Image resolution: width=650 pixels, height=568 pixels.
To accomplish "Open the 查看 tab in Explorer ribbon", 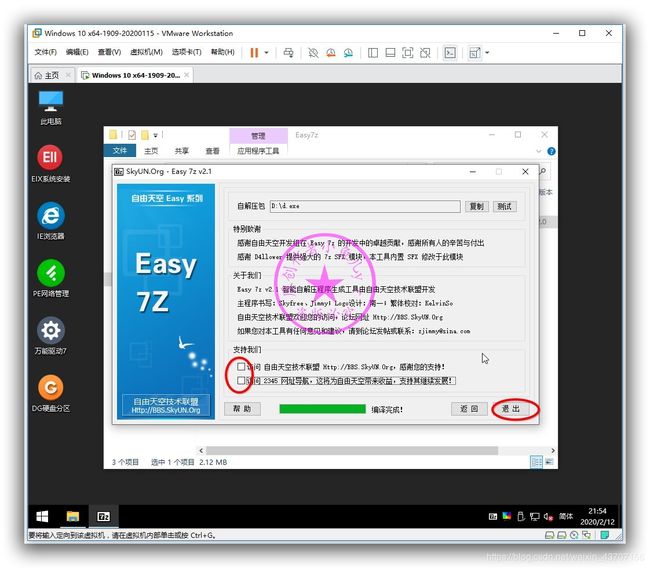I will pyautogui.click(x=213, y=151).
